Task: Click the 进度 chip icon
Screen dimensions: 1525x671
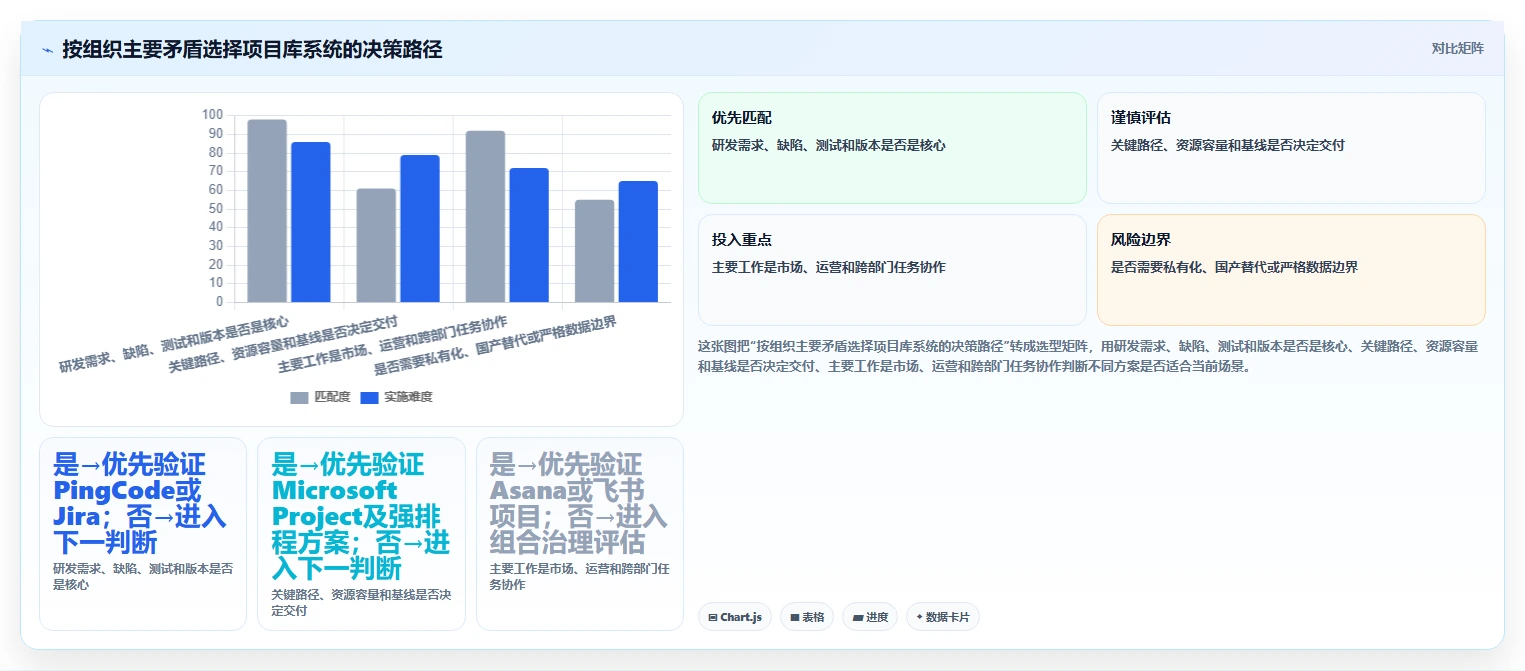Action: coord(857,618)
